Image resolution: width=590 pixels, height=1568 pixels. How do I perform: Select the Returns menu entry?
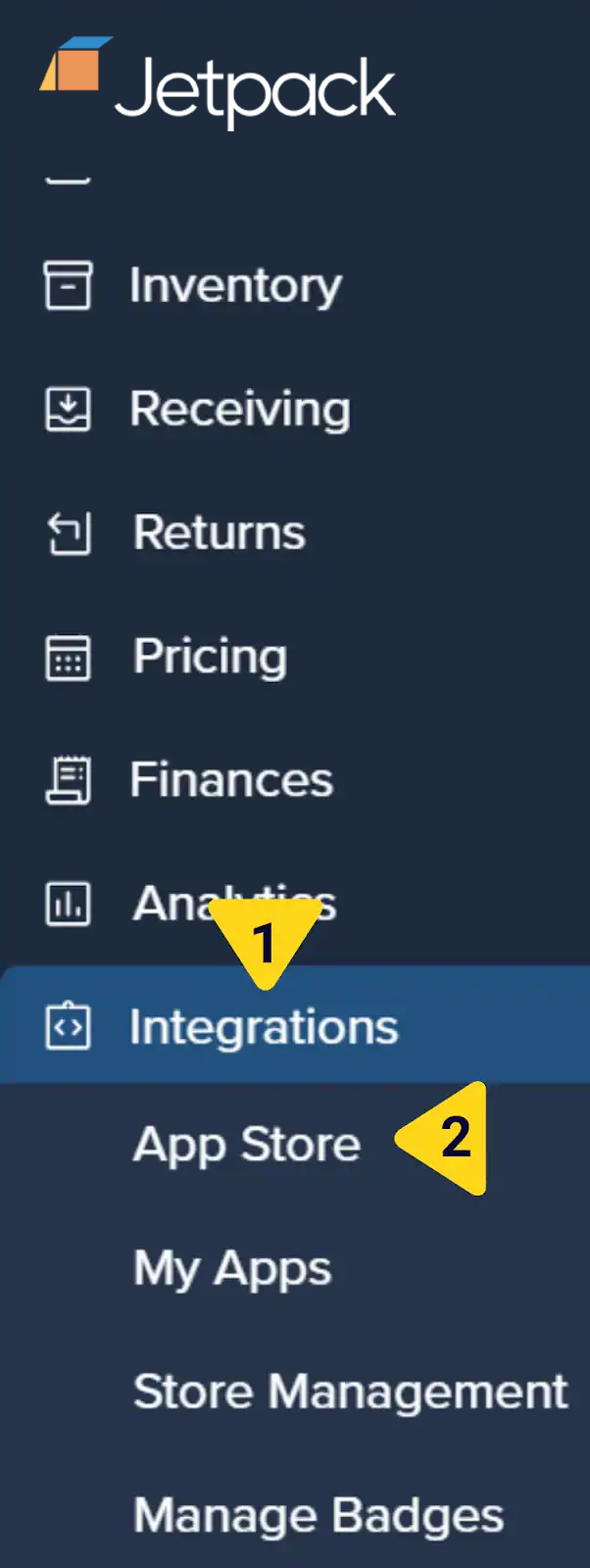coord(219,533)
